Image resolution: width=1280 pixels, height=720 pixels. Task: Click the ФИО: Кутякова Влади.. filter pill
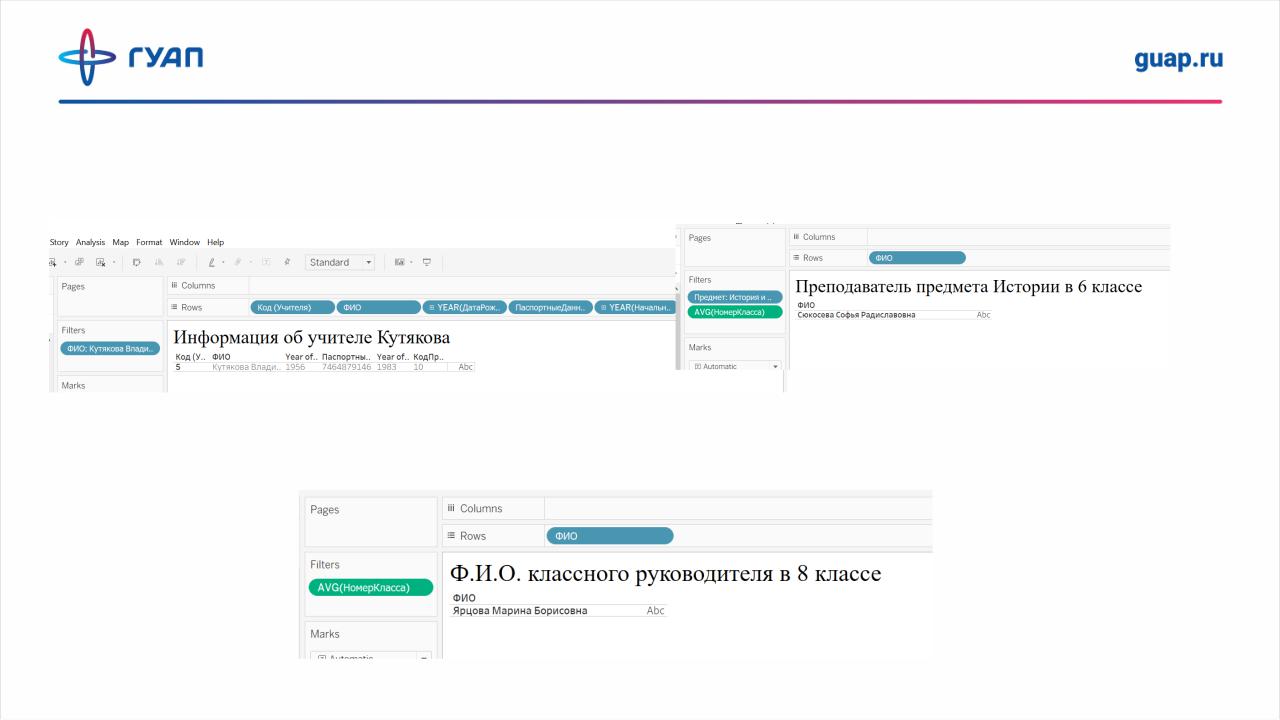(111, 348)
